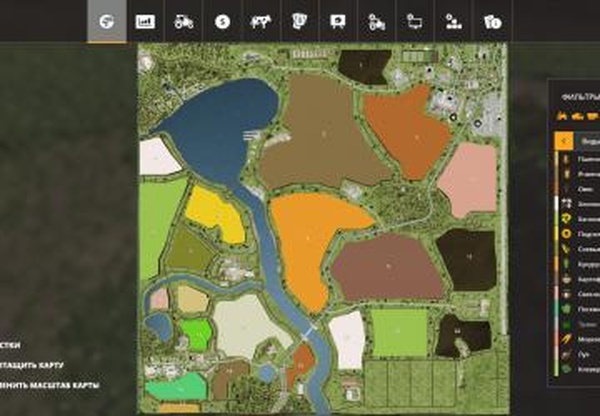Open the Map tab globe icon
The height and width of the screenshot is (416, 600).
(107, 21)
